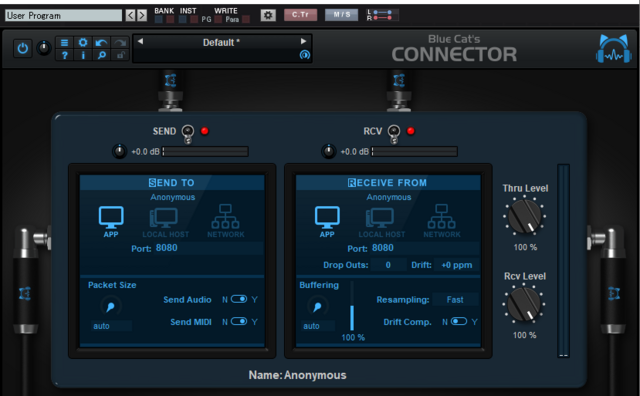Viewport: 640px width, 396px height.
Task: Click the Receive From port 8080 field
Action: pyautogui.click(x=424, y=248)
